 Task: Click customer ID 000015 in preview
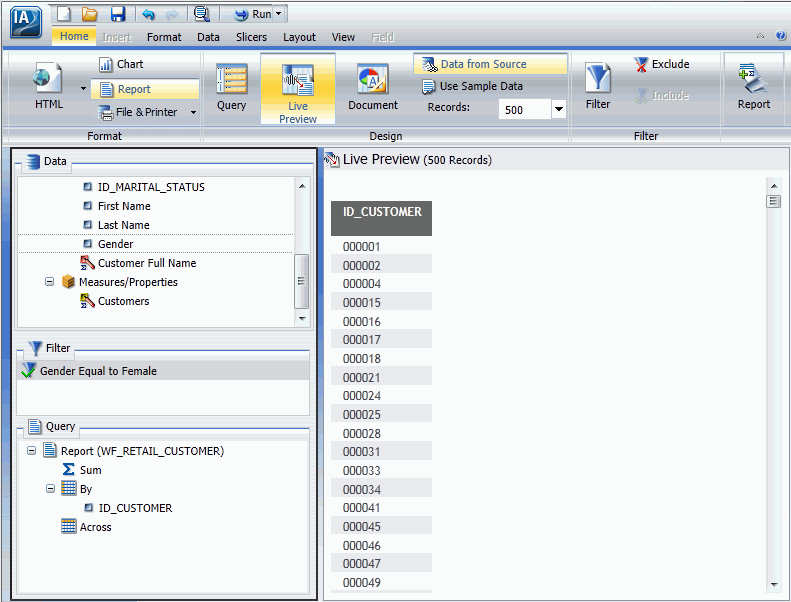(362, 303)
